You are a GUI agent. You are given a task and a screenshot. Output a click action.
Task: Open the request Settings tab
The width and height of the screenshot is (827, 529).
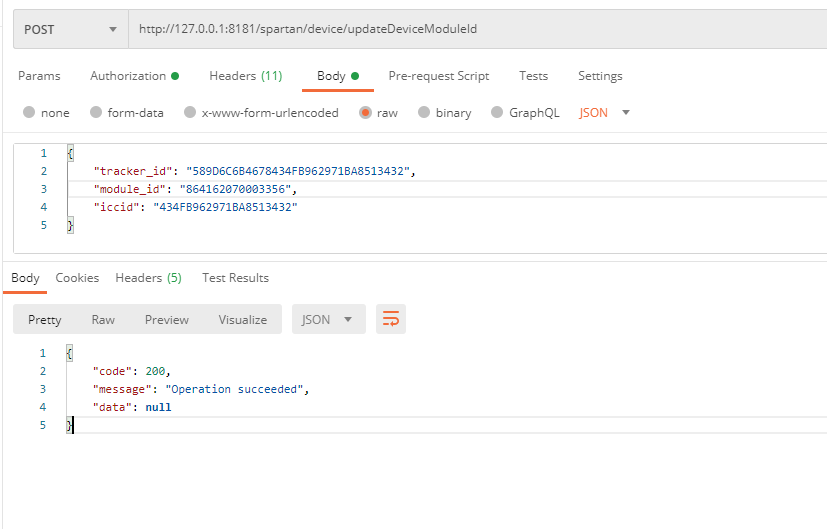coord(600,76)
